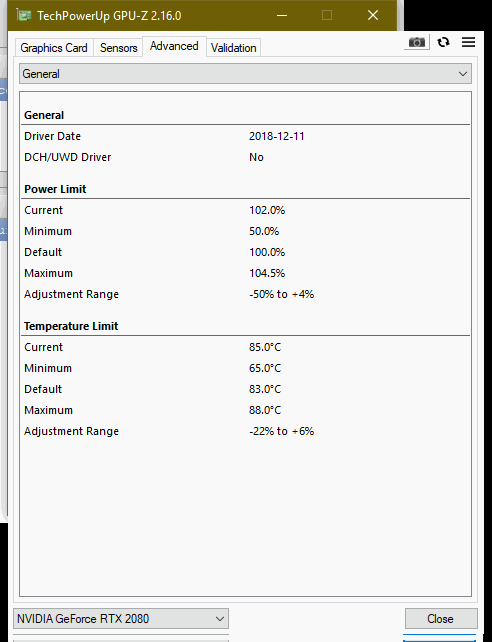Image resolution: width=492 pixels, height=642 pixels.
Task: Open the hamburger menu icon
Action: [468, 42]
